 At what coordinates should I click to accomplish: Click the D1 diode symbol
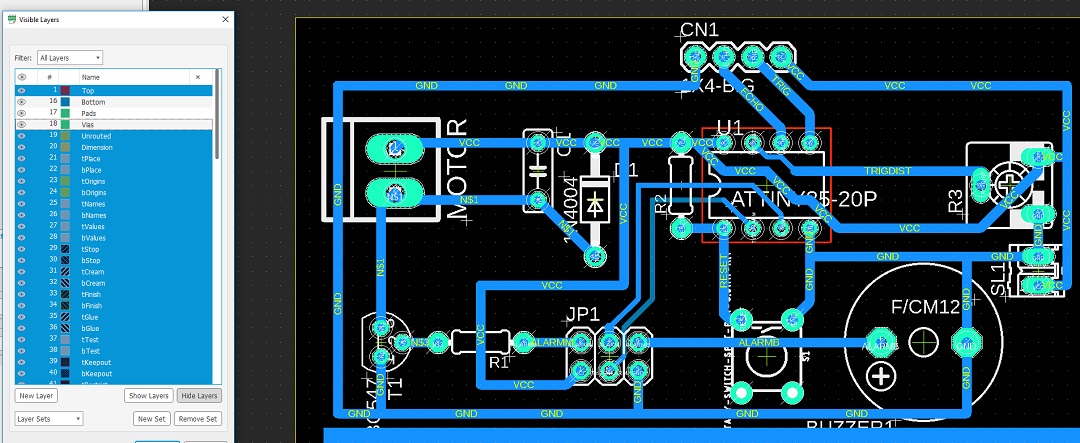(596, 201)
